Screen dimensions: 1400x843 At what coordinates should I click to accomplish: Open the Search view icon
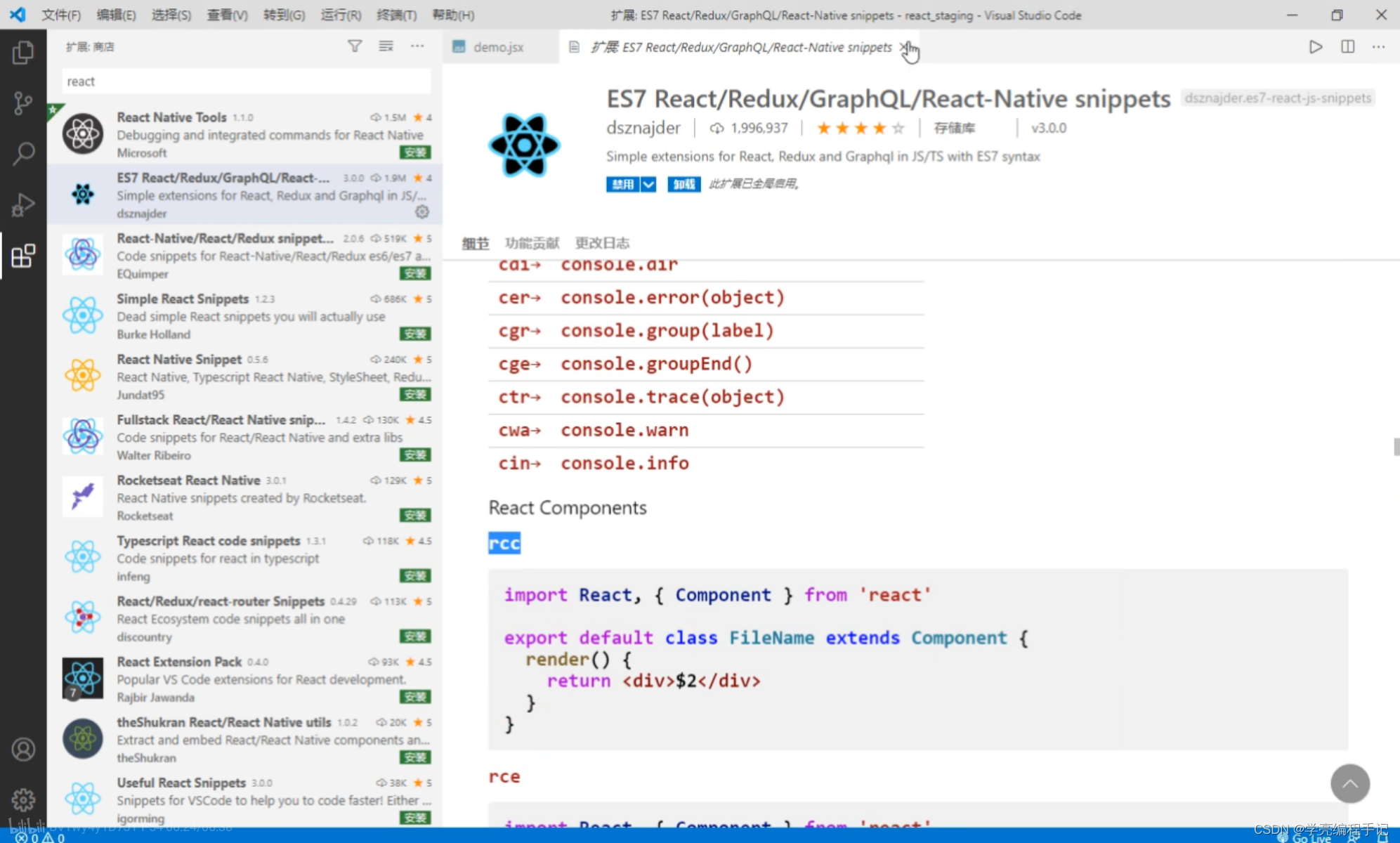(22, 154)
